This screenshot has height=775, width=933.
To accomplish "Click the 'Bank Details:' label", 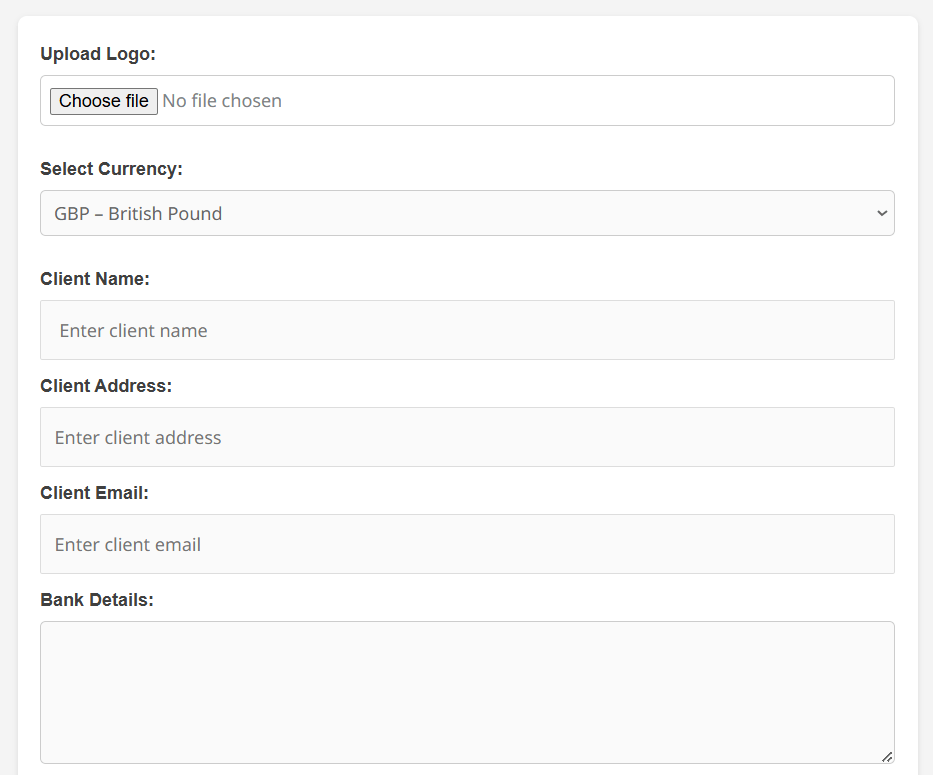I will pyautogui.click(x=97, y=600).
